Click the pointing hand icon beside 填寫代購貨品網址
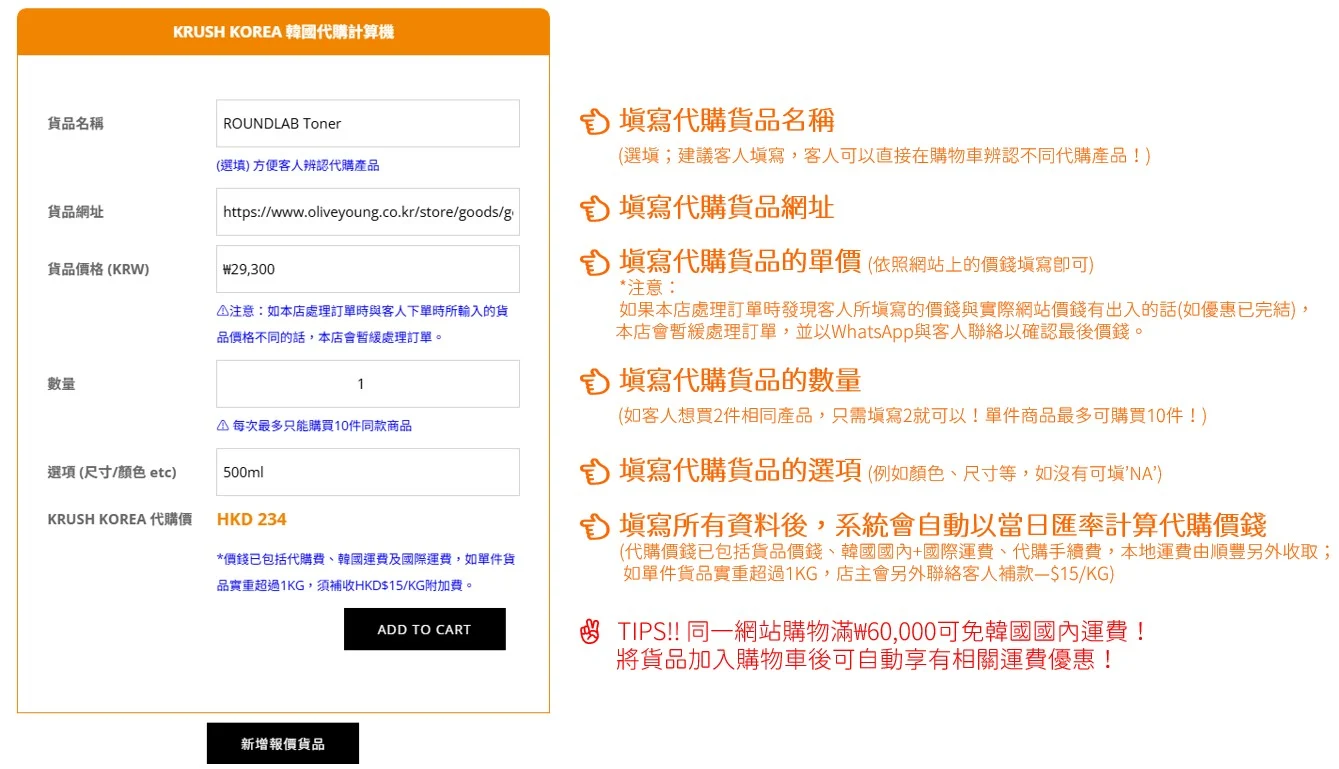 tap(595, 209)
